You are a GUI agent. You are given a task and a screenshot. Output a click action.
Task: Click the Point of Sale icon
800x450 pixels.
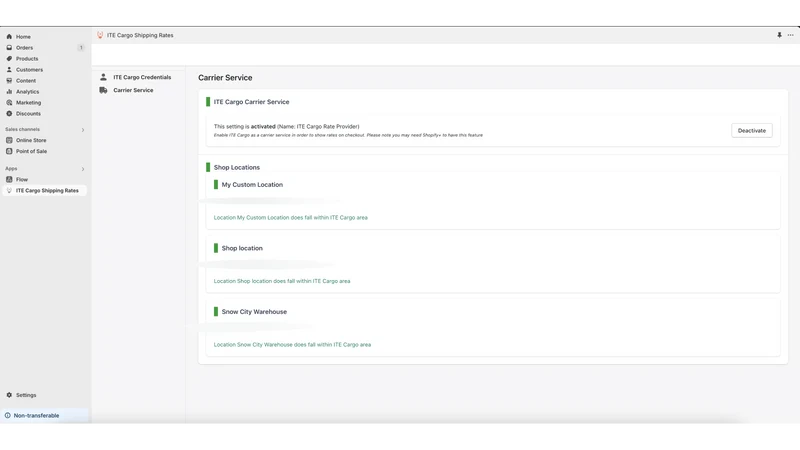[9, 152]
